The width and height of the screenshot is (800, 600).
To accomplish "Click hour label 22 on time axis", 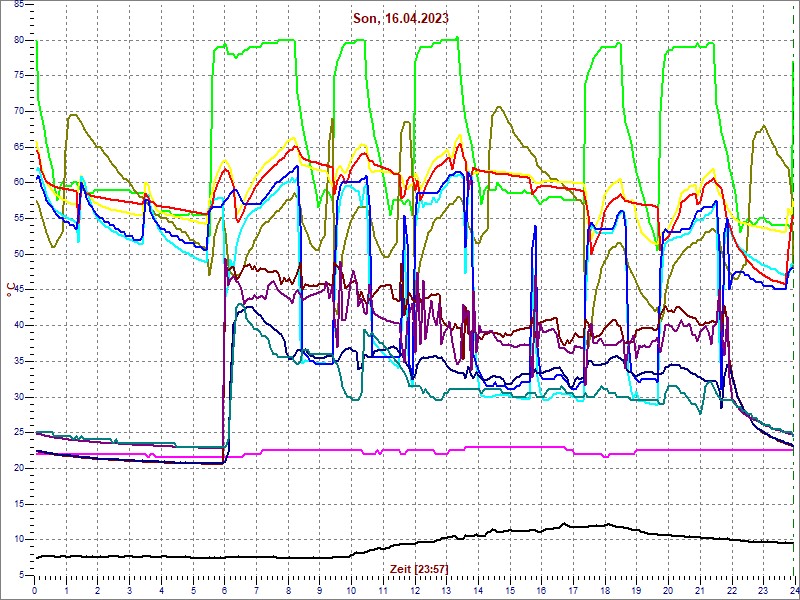I will pyautogui.click(x=731, y=590).
